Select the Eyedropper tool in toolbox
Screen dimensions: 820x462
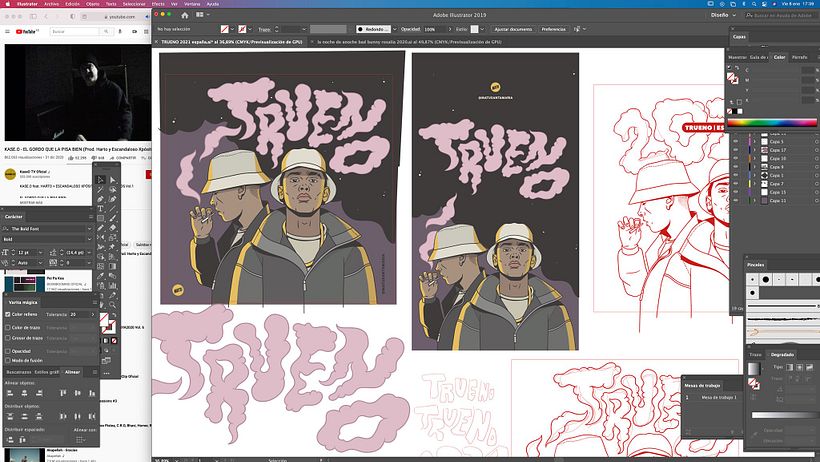coord(100,276)
